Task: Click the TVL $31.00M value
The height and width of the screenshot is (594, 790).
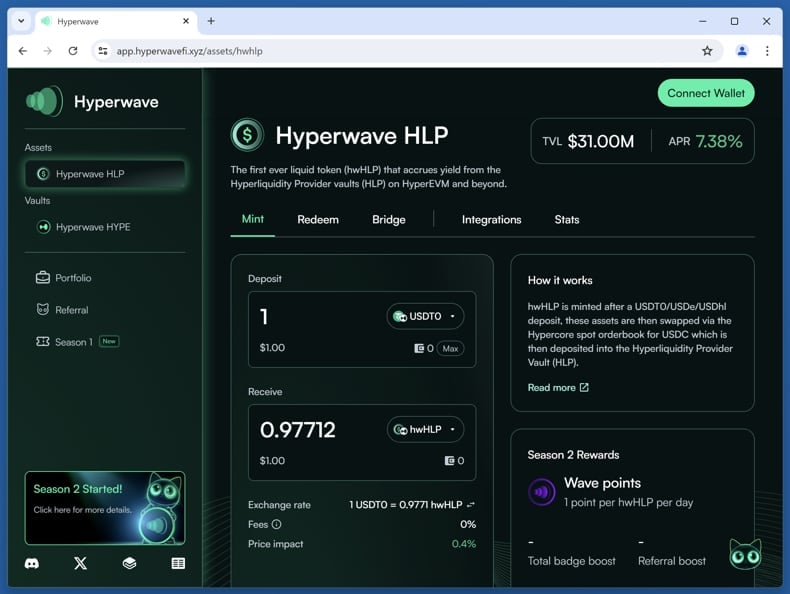Action: (601, 142)
